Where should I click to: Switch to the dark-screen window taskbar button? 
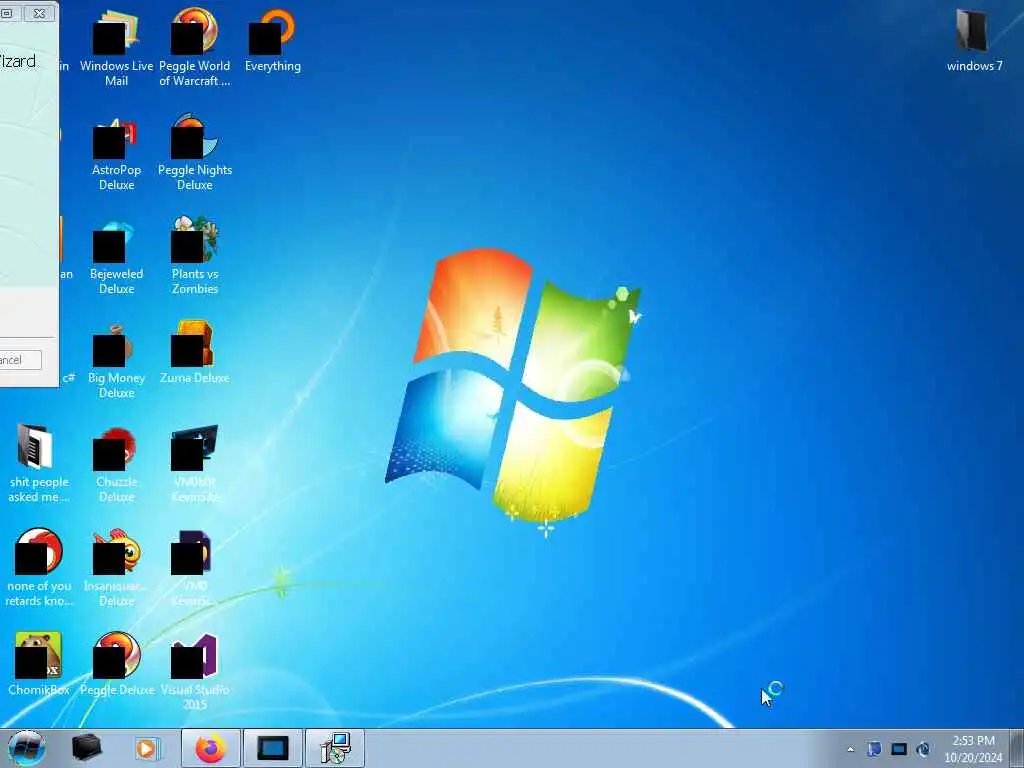[x=273, y=748]
